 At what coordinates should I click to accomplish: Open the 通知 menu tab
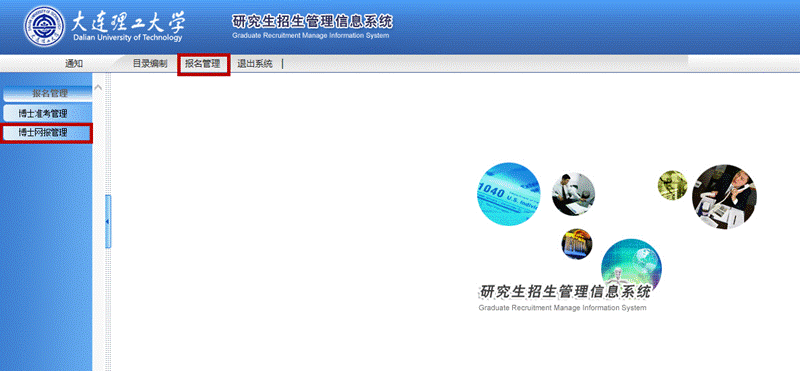(74, 64)
